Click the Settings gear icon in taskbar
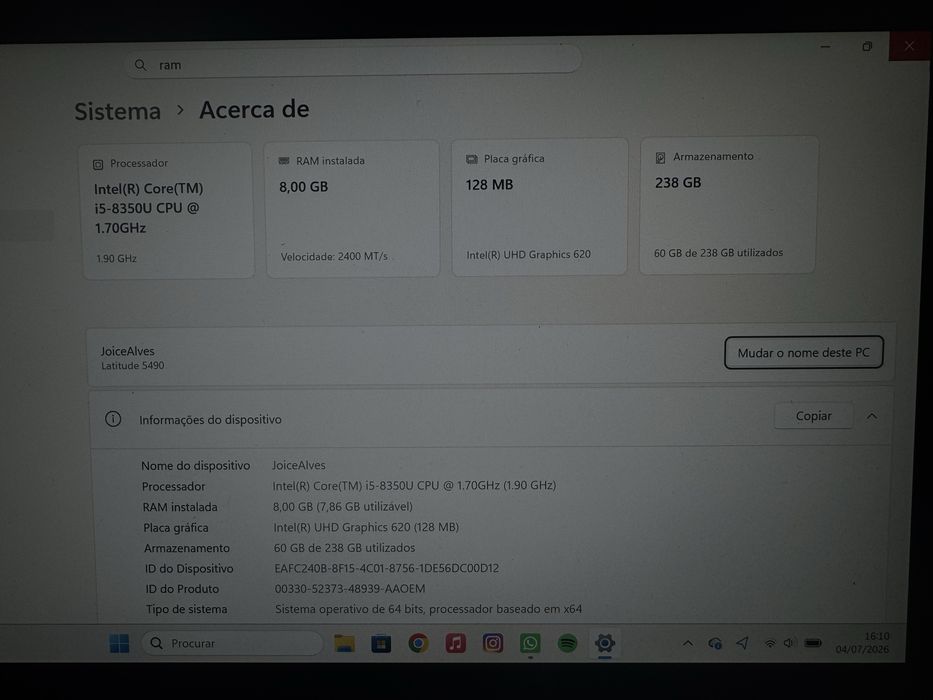The height and width of the screenshot is (700, 933). tap(605, 643)
